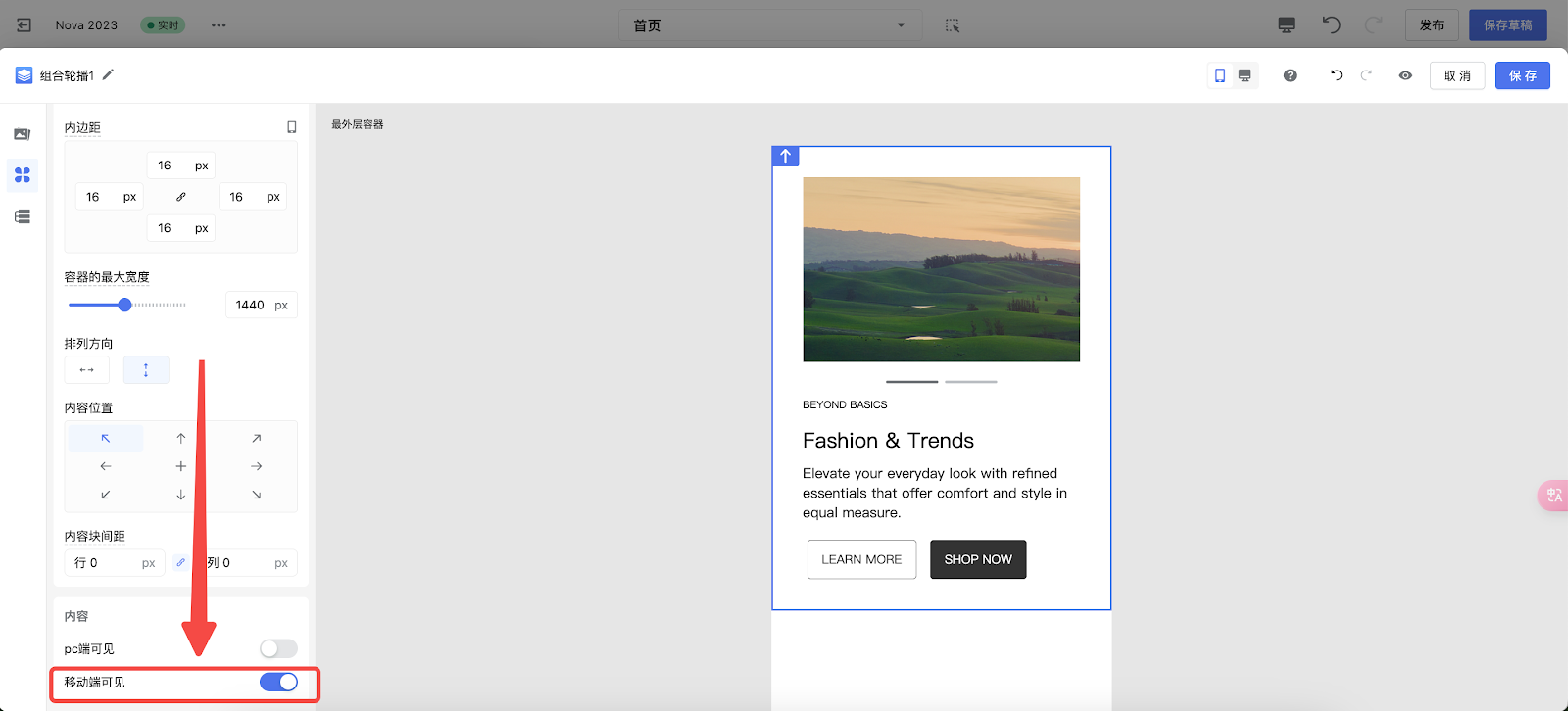Click the 行 row spacing input
The height and width of the screenshot is (711, 1568).
pyautogui.click(x=115, y=563)
